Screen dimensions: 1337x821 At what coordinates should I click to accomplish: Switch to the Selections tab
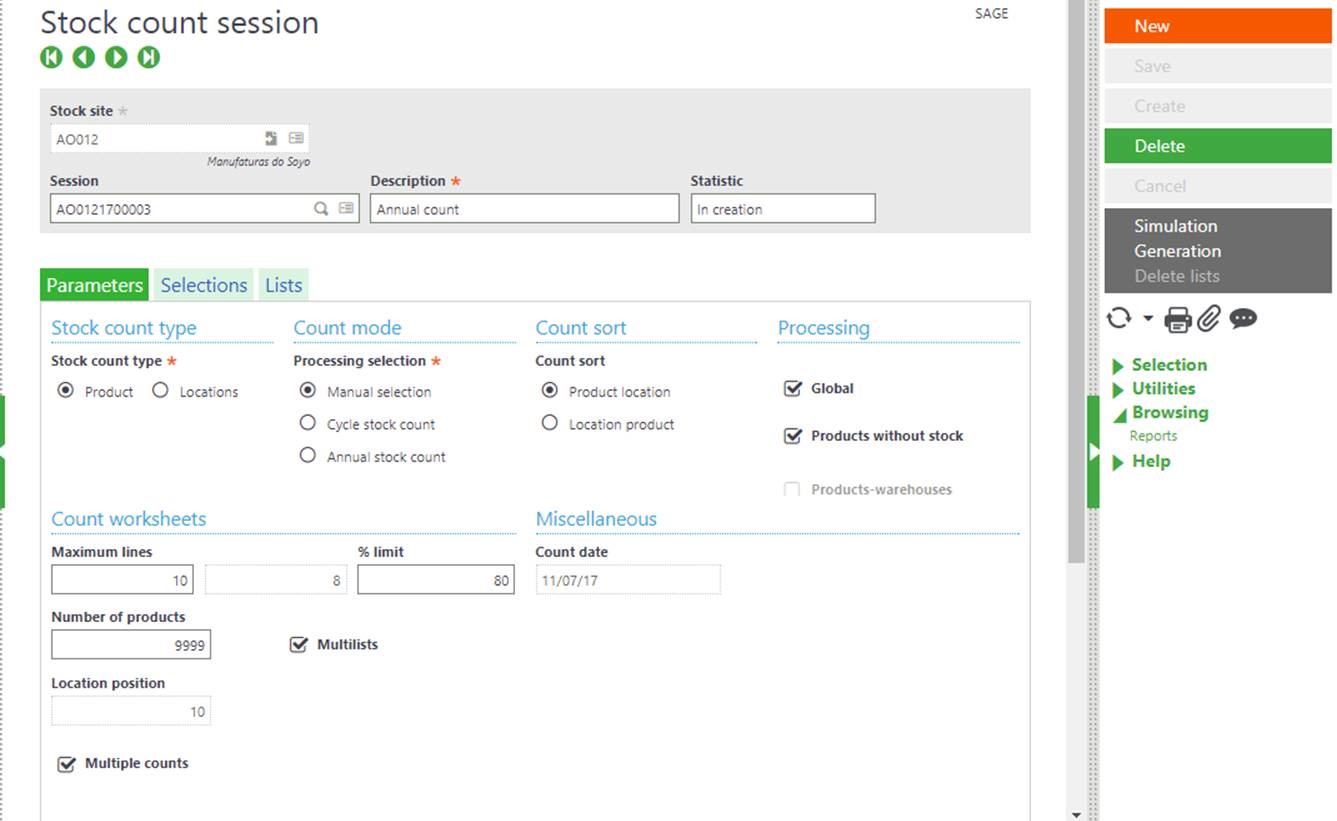203,284
